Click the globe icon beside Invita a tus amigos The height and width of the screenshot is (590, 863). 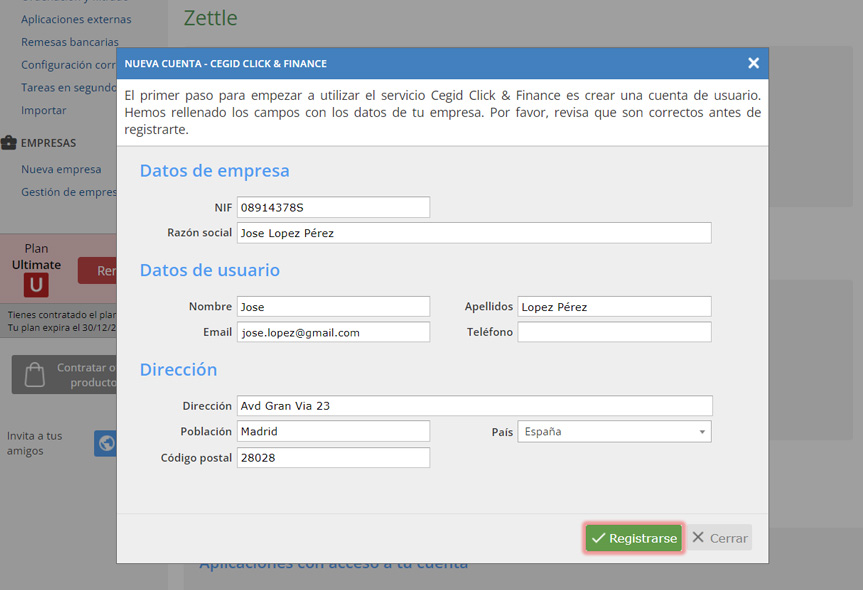coord(106,443)
